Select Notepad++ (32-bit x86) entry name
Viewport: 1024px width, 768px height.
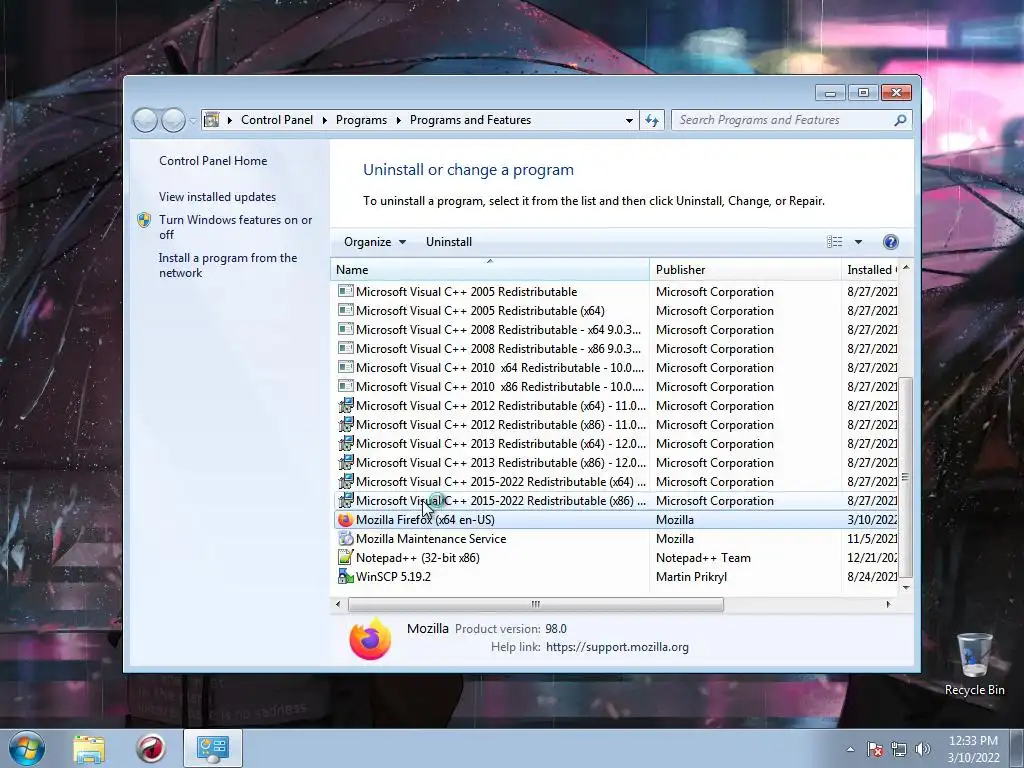coord(418,558)
